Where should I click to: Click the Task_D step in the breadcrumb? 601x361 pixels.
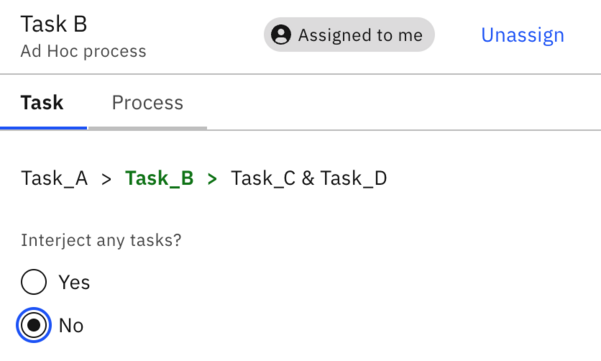click(x=354, y=179)
